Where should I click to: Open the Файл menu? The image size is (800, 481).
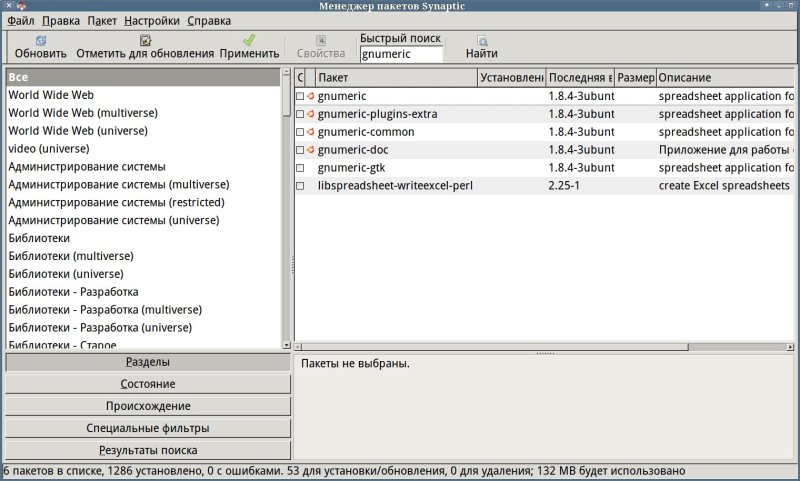[20, 21]
